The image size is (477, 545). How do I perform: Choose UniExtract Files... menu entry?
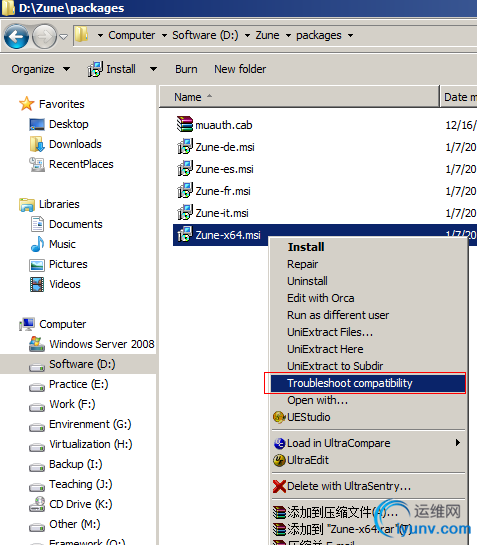(368, 332)
